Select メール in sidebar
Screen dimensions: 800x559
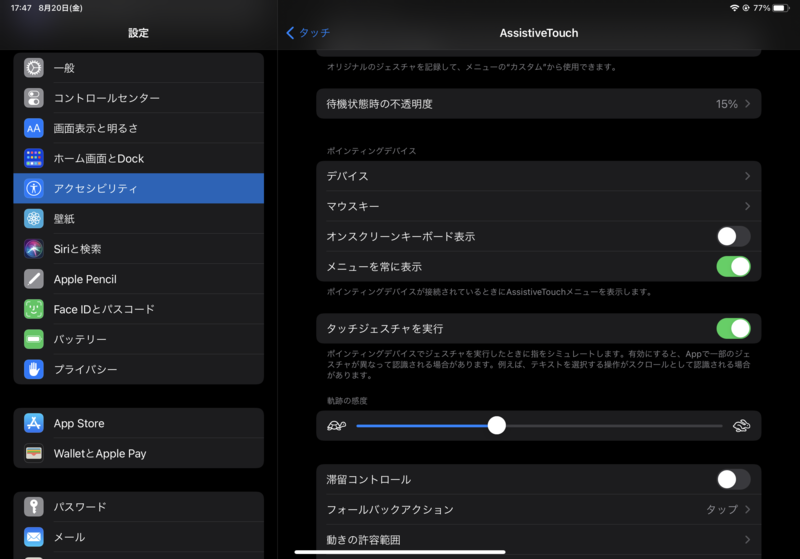[139, 537]
